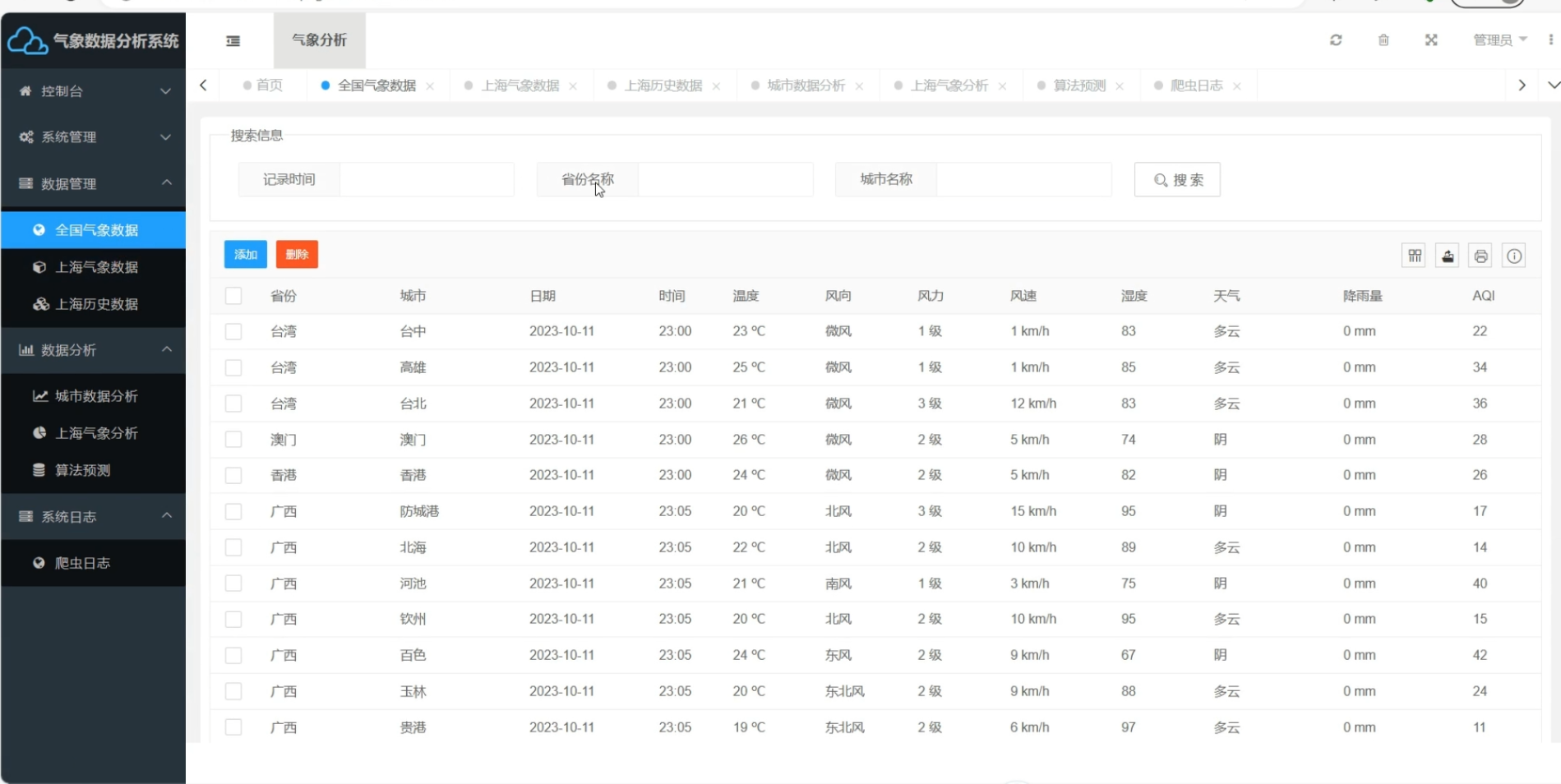1561x784 pixels.
Task: Click the 玉林 city cell
Action: tap(413, 691)
